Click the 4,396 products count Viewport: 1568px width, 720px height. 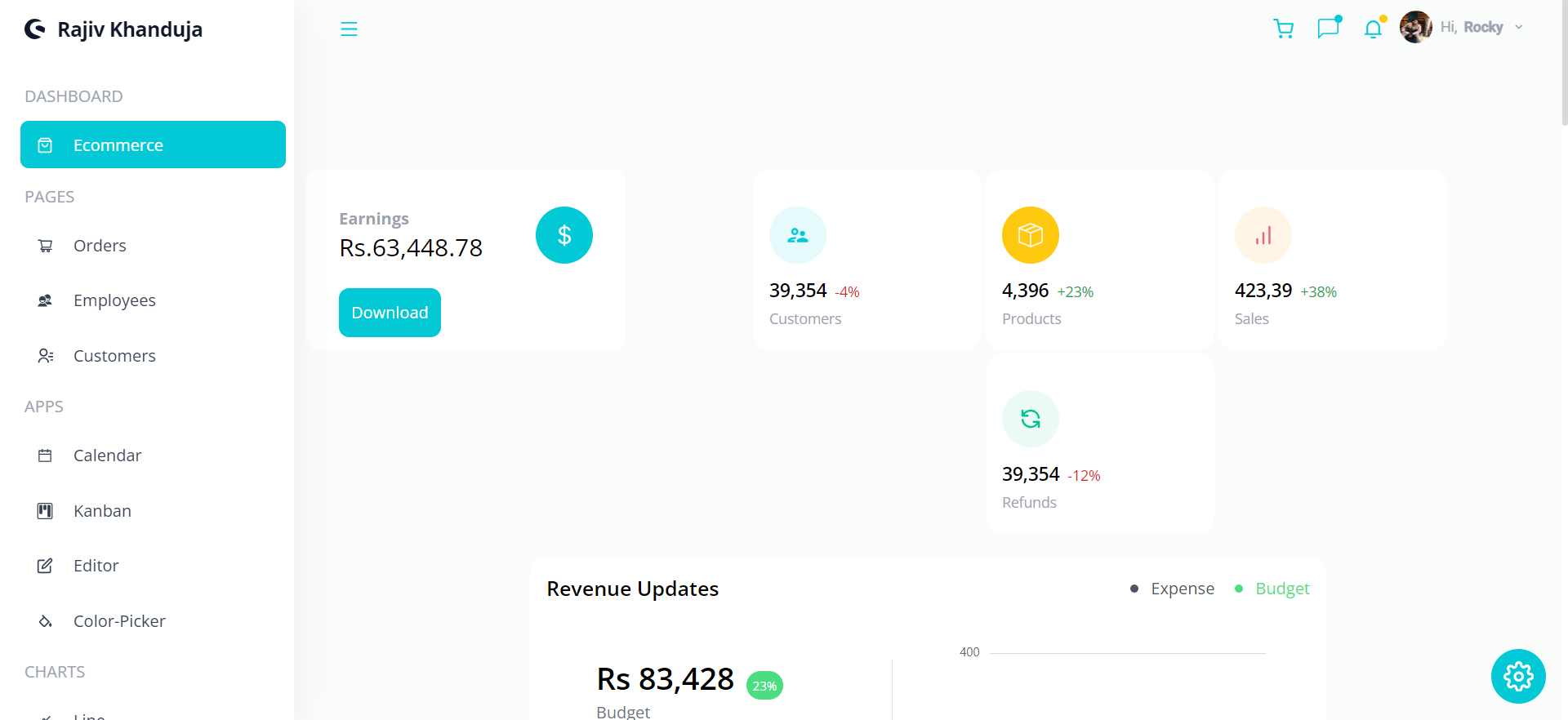[x=1025, y=291]
